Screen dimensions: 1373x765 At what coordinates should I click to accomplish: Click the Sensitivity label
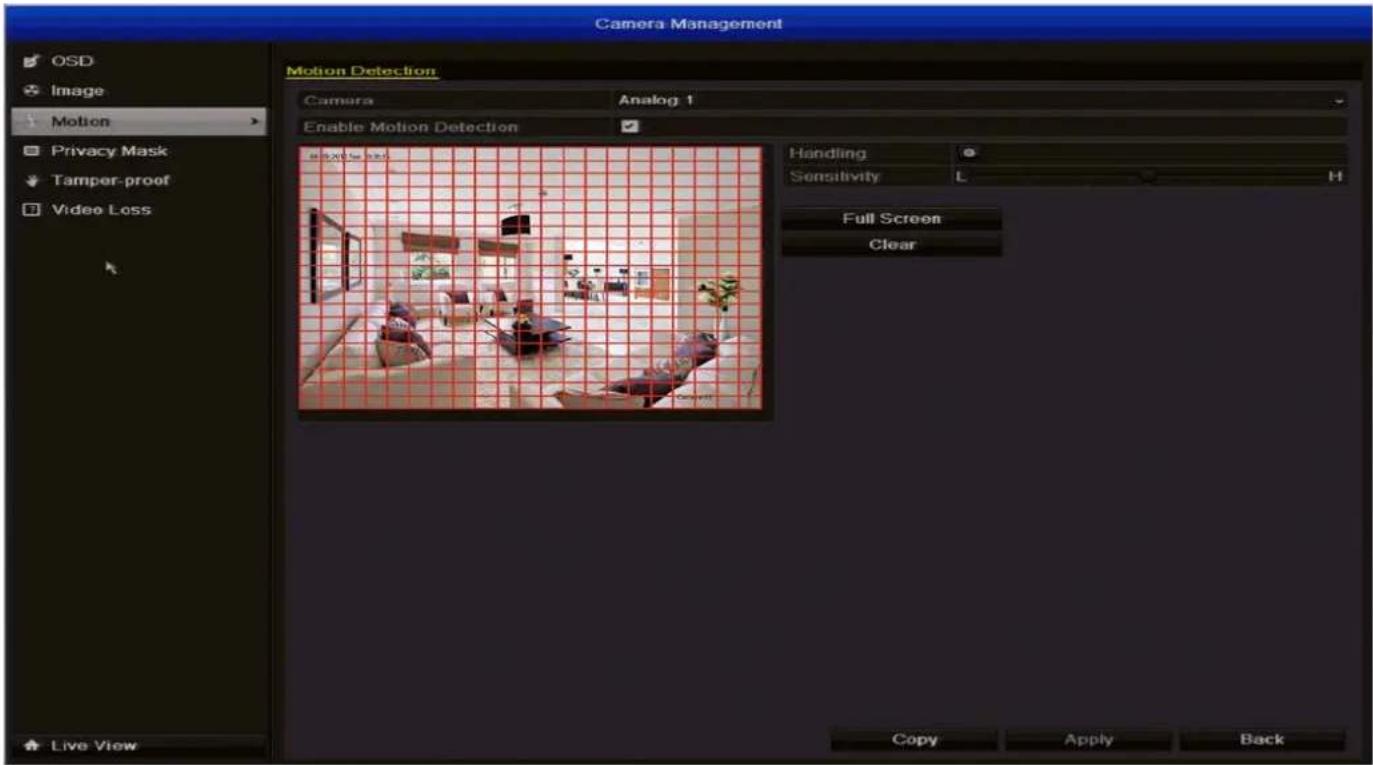click(x=834, y=177)
